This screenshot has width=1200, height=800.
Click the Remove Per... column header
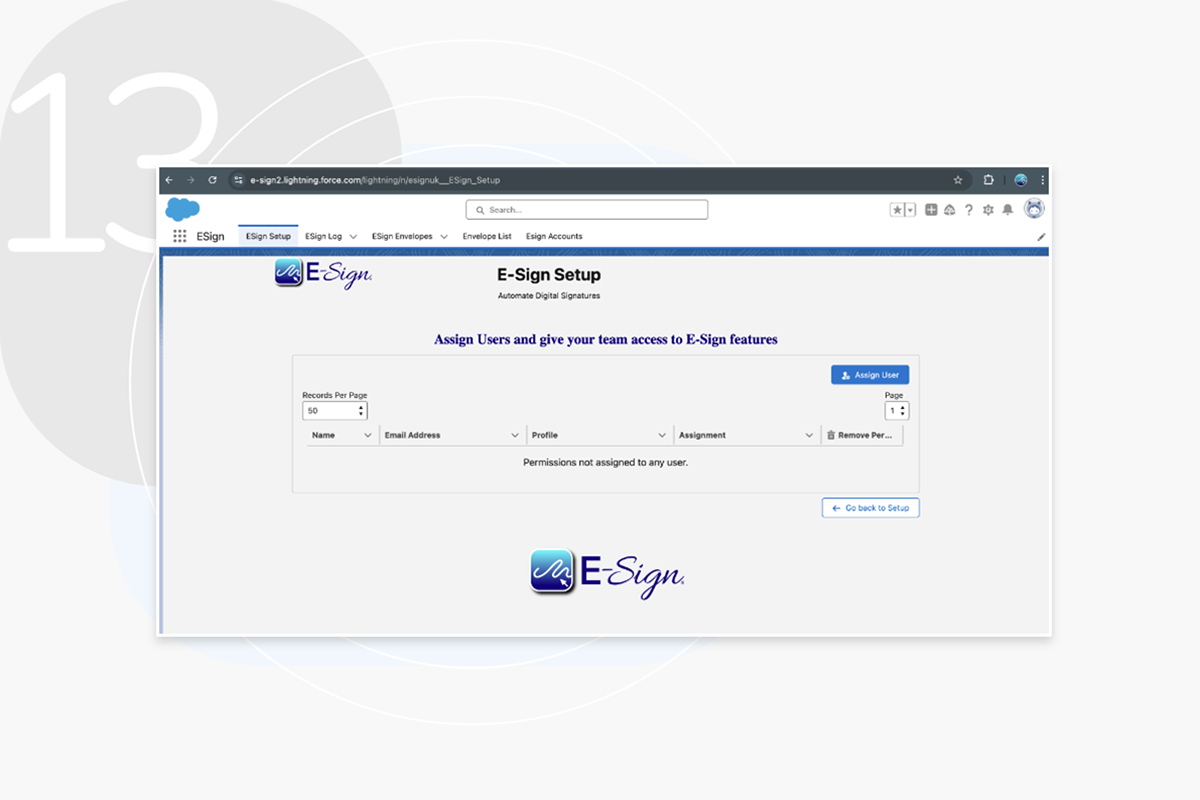(860, 435)
